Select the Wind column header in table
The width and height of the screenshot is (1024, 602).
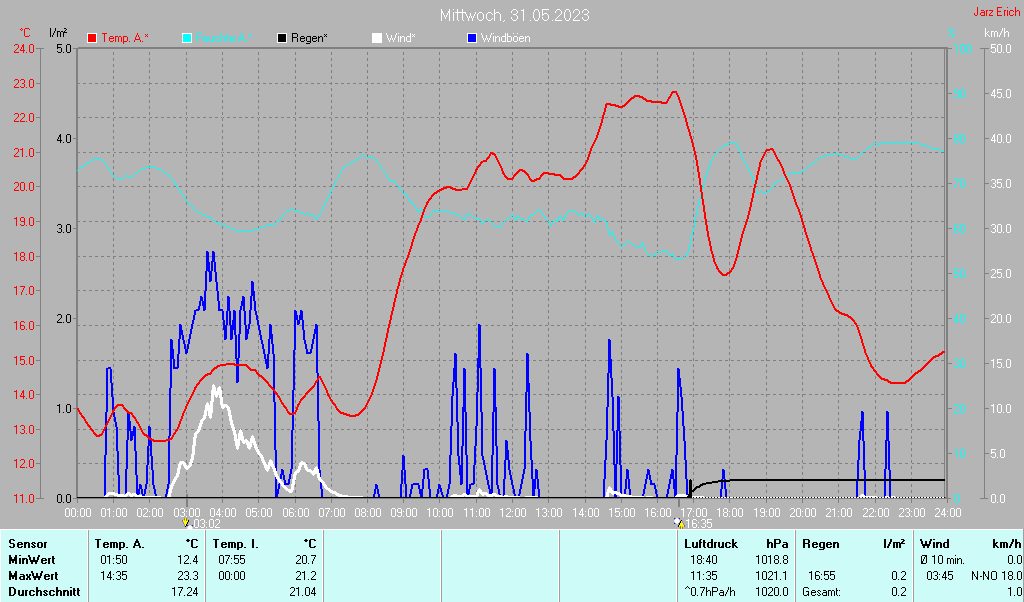point(935,544)
